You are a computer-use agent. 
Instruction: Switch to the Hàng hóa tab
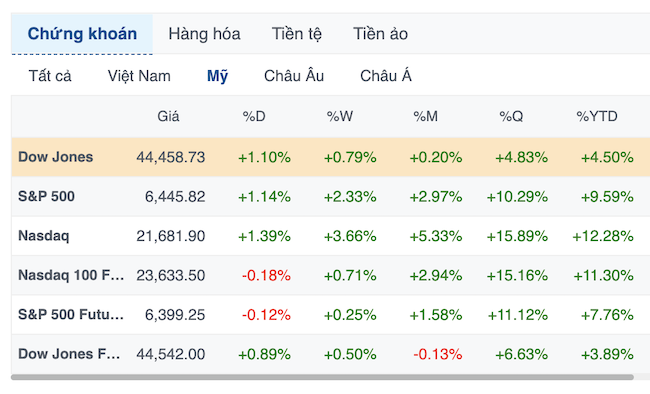204,34
